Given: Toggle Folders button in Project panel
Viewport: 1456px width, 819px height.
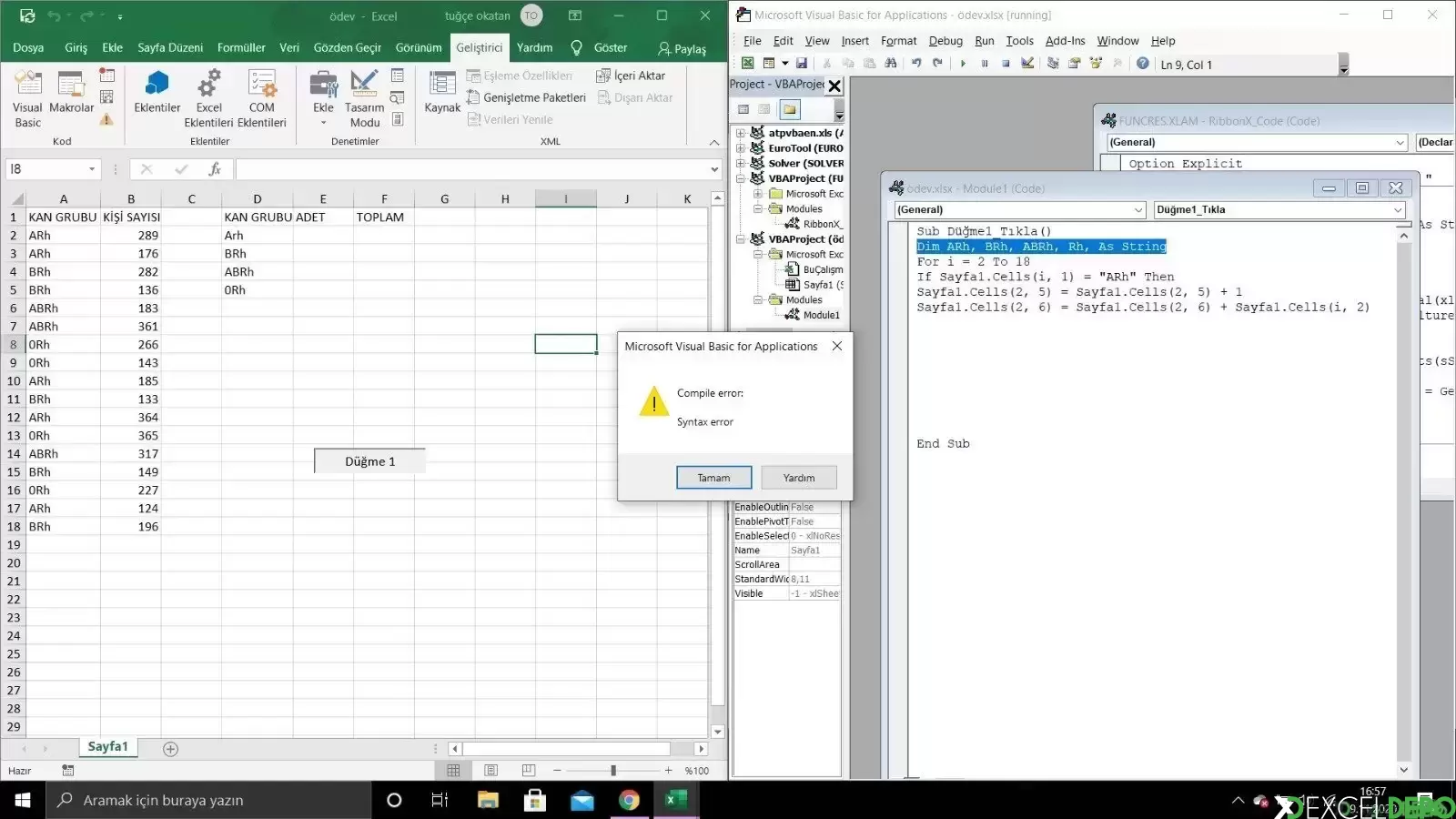Looking at the screenshot, I should (789, 109).
